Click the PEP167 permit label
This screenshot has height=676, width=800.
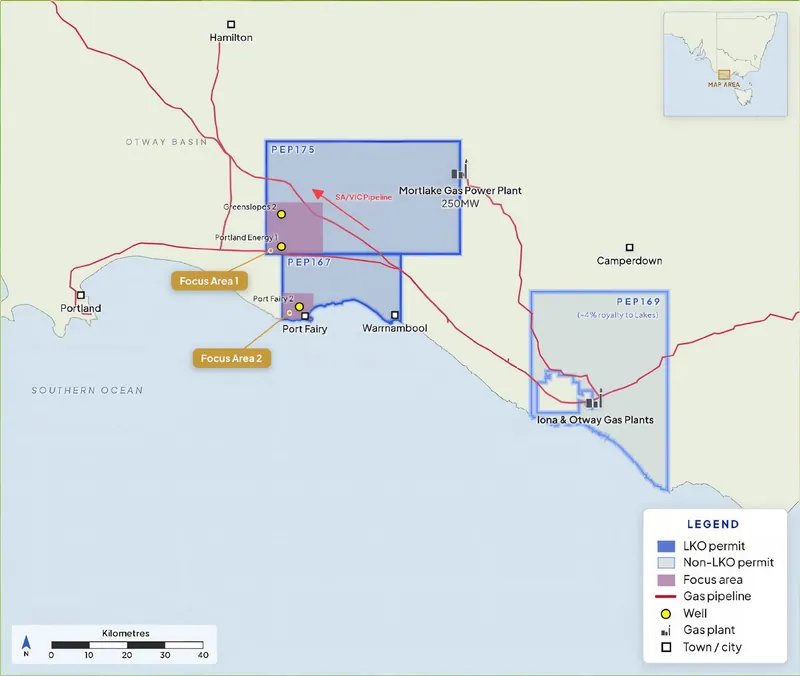tap(309, 262)
